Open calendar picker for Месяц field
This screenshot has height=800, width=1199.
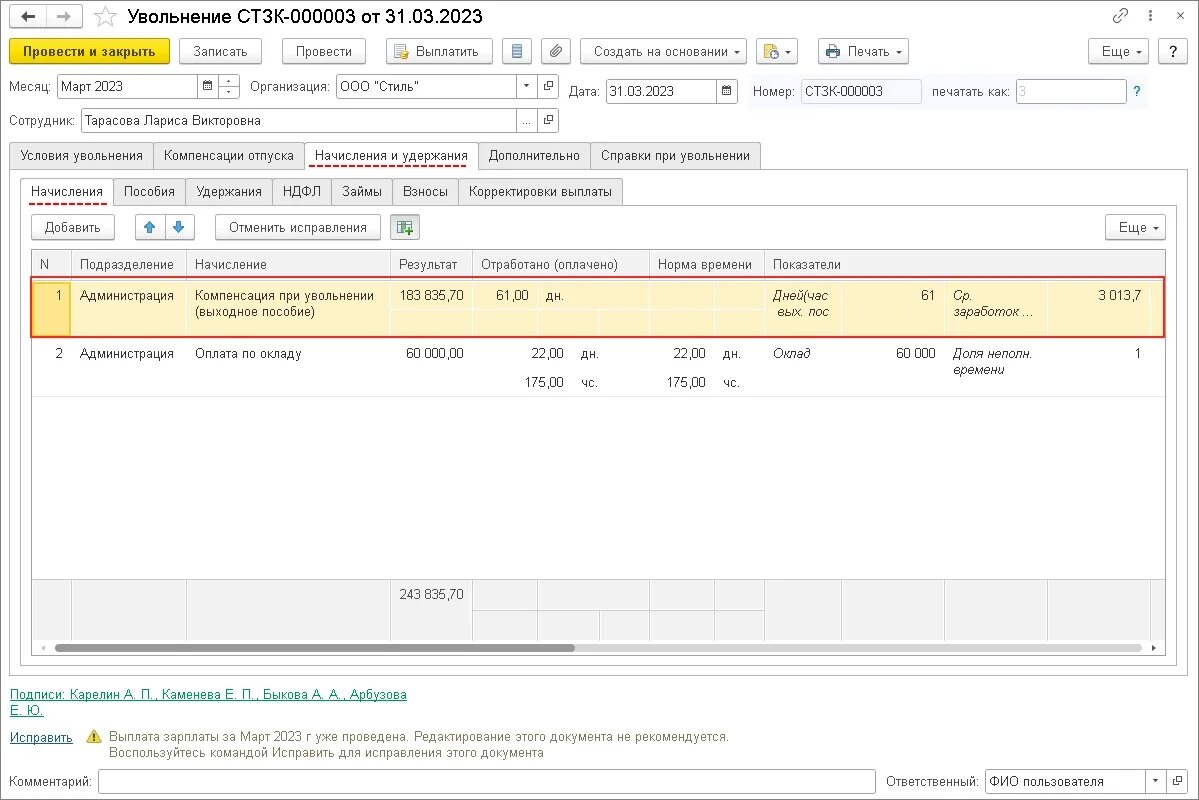[207, 86]
